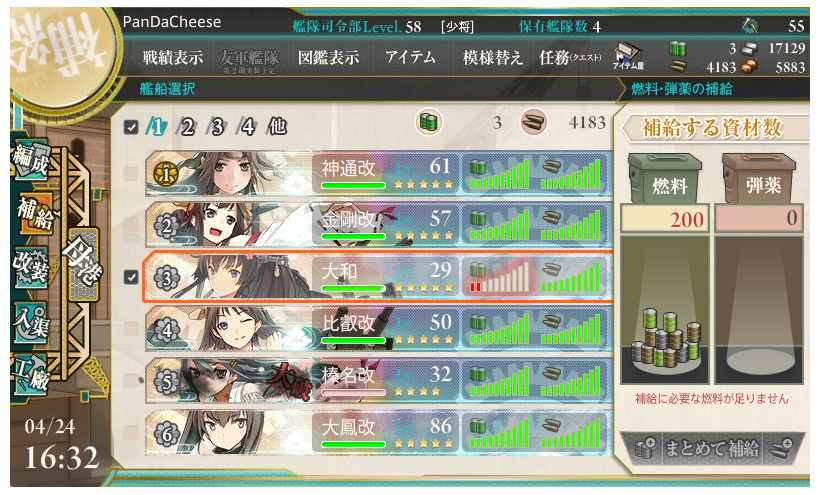Click the 弾薬 ammo box icon
Image resolution: width=819 pixels, height=495 pixels.
click(759, 178)
